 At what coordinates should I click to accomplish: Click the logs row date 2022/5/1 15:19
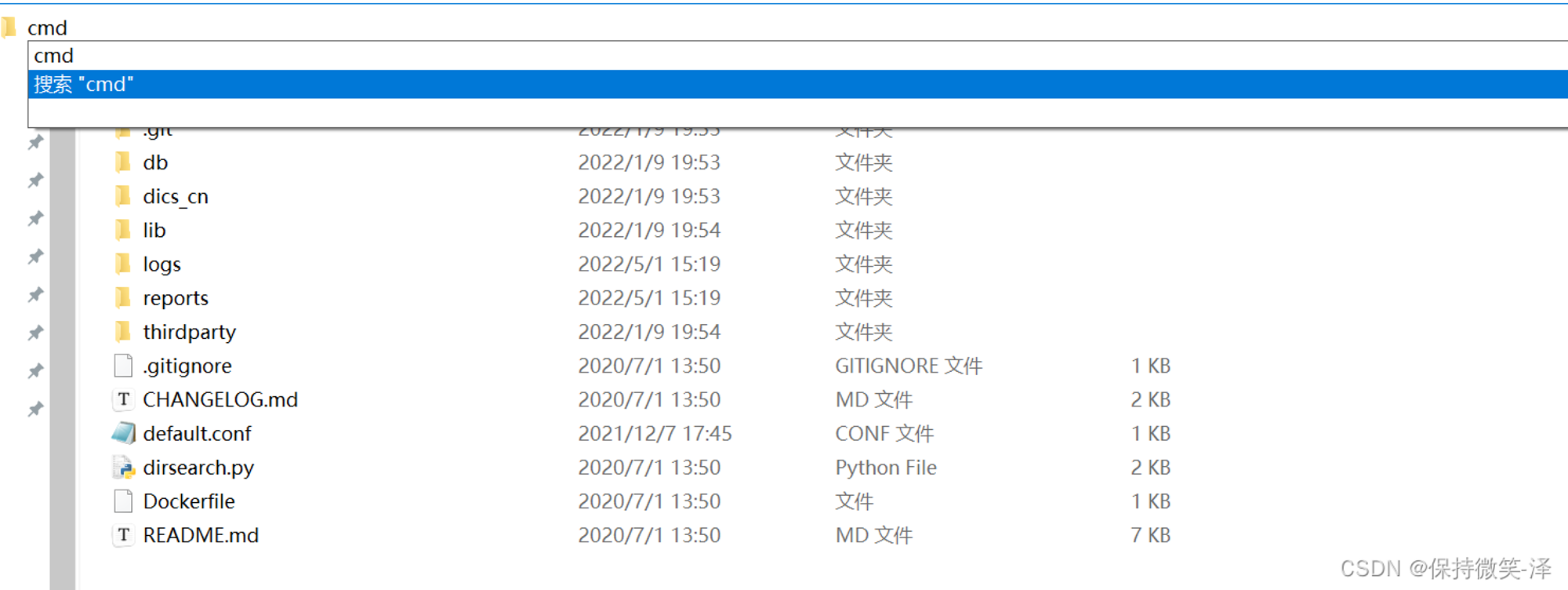tap(649, 264)
